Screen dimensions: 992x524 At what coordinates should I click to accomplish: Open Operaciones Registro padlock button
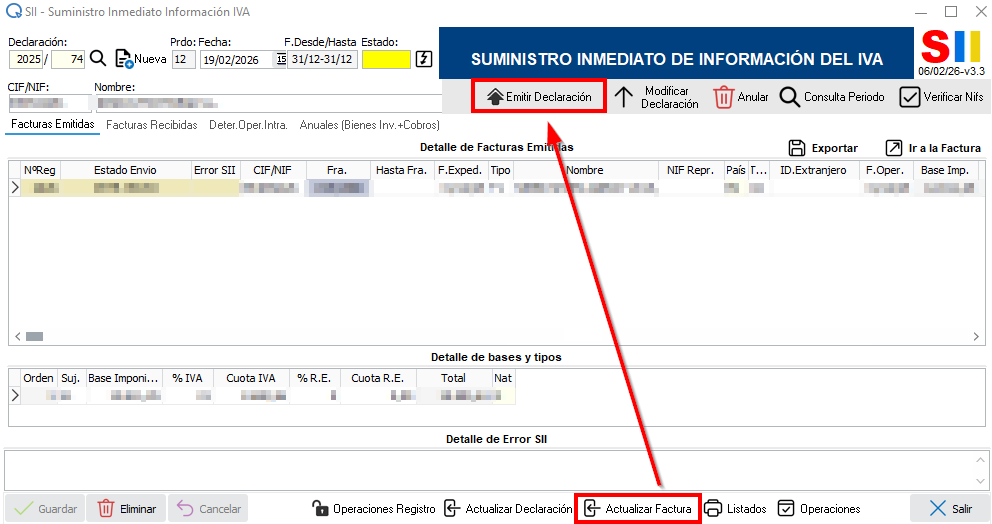374,509
